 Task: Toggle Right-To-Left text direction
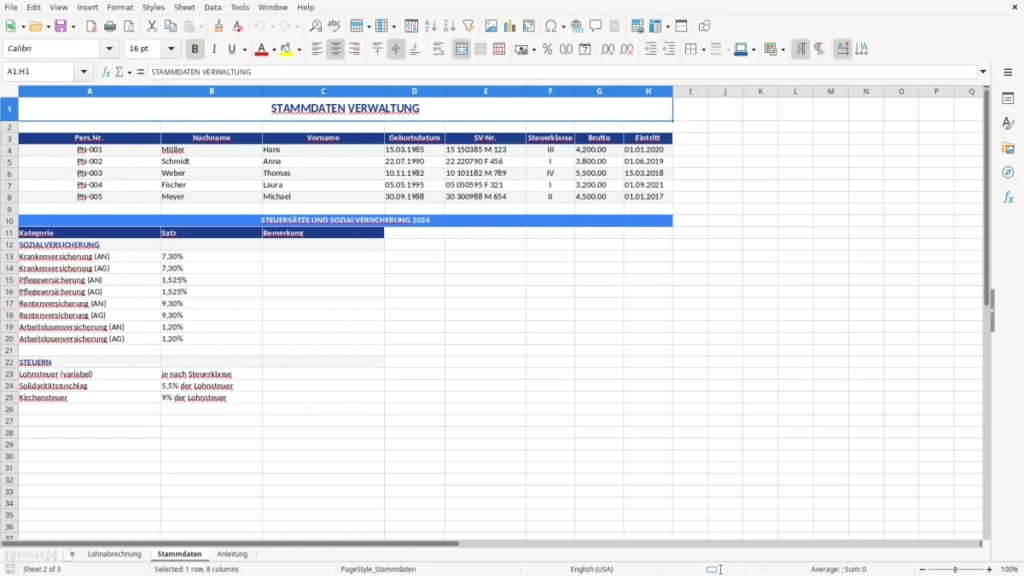[820, 49]
